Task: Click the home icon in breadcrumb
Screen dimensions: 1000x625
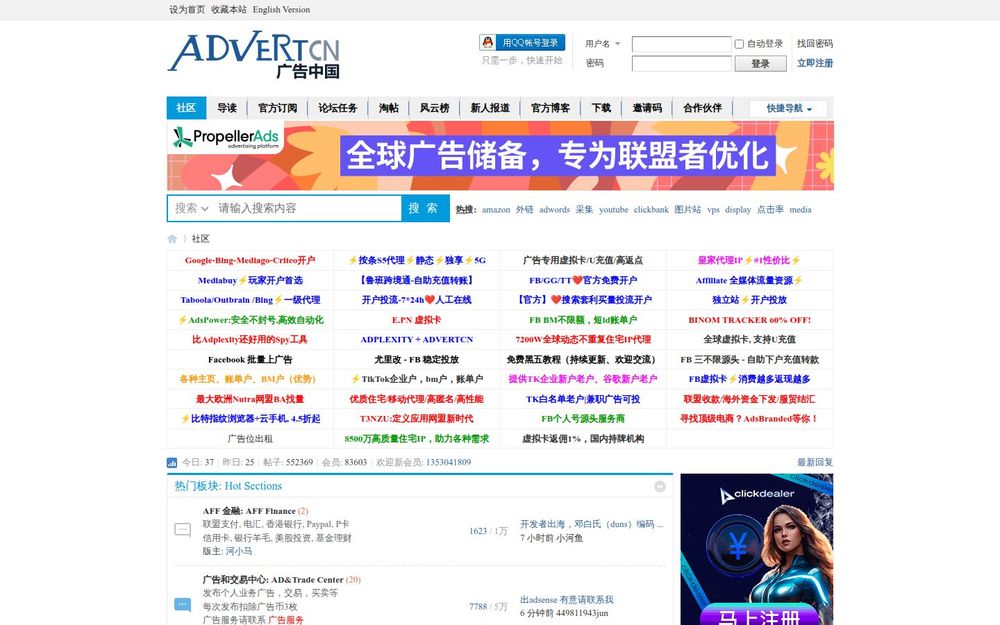Action: (x=172, y=239)
